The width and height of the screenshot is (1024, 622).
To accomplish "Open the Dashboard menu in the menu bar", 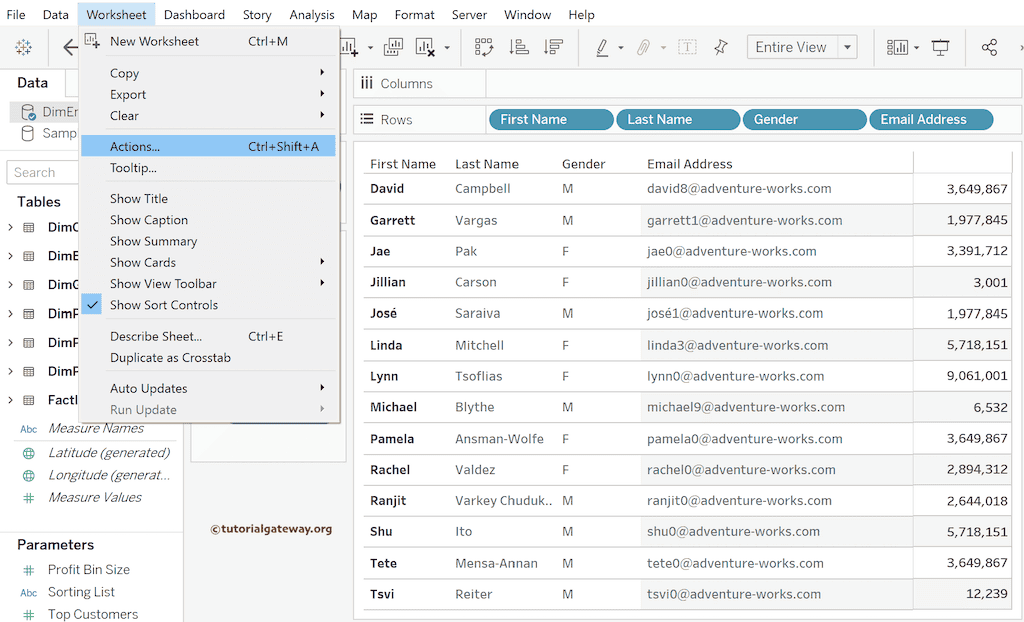I will (x=194, y=15).
